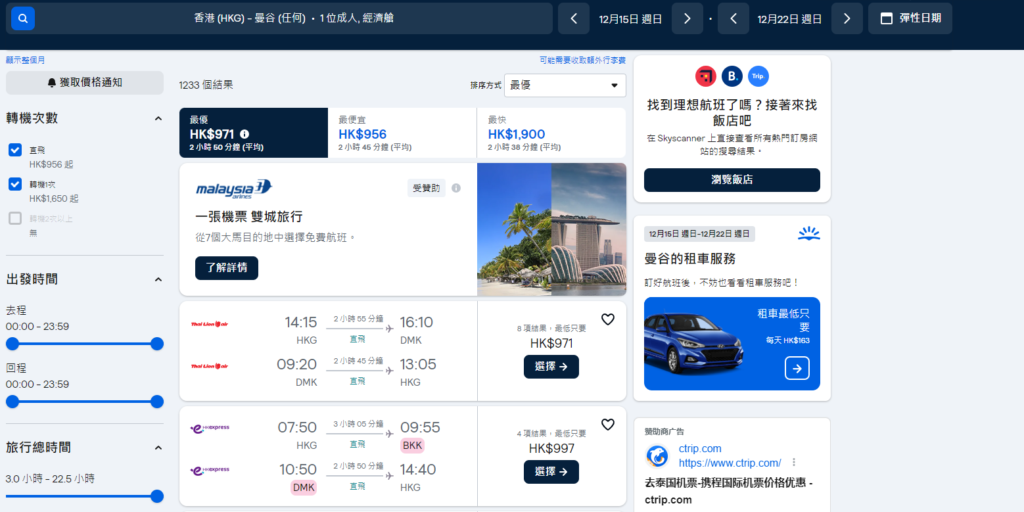Uncheck the 轉機1次 one-stop checkbox
Image resolution: width=1024 pixels, height=512 pixels.
[15, 184]
